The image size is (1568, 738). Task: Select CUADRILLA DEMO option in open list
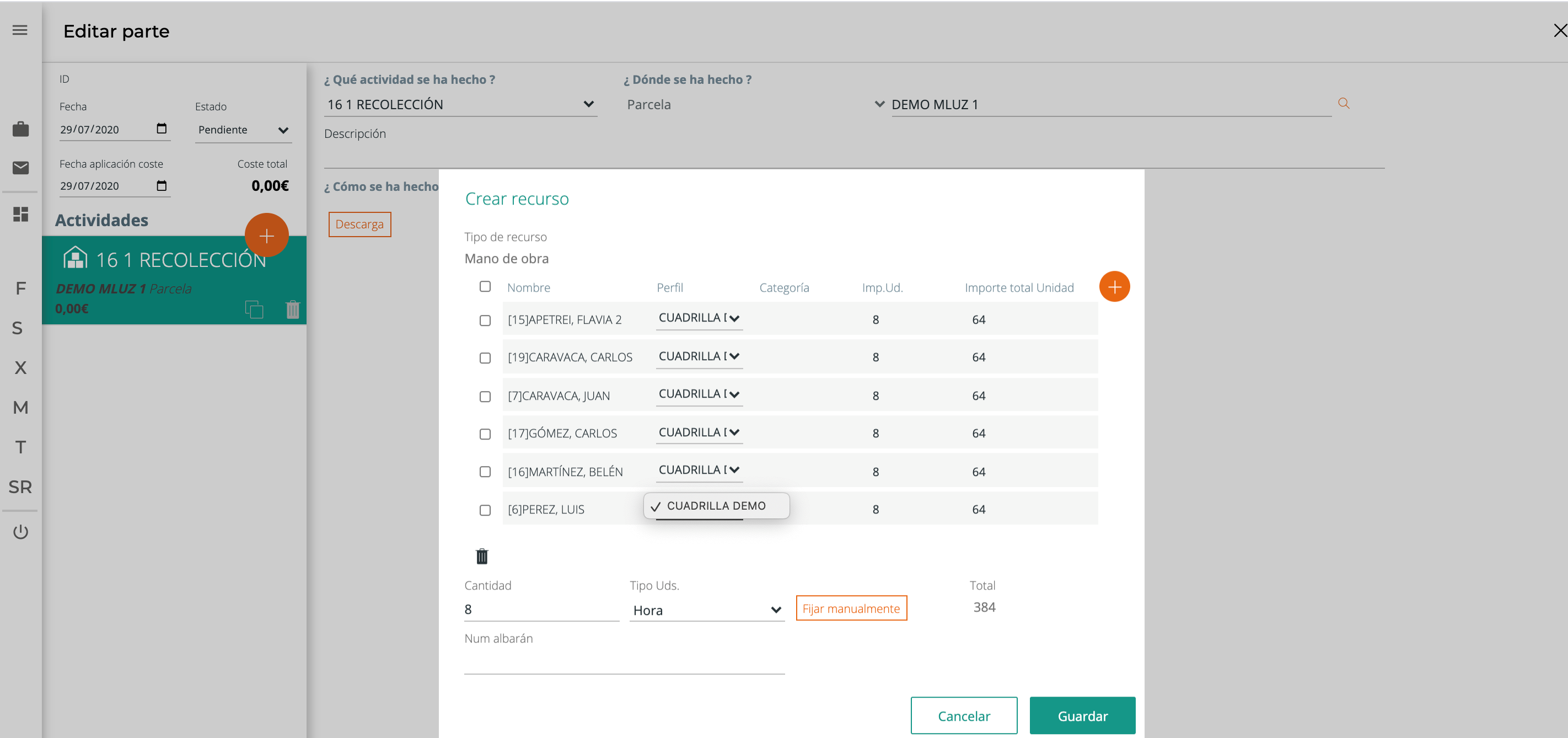[716, 506]
